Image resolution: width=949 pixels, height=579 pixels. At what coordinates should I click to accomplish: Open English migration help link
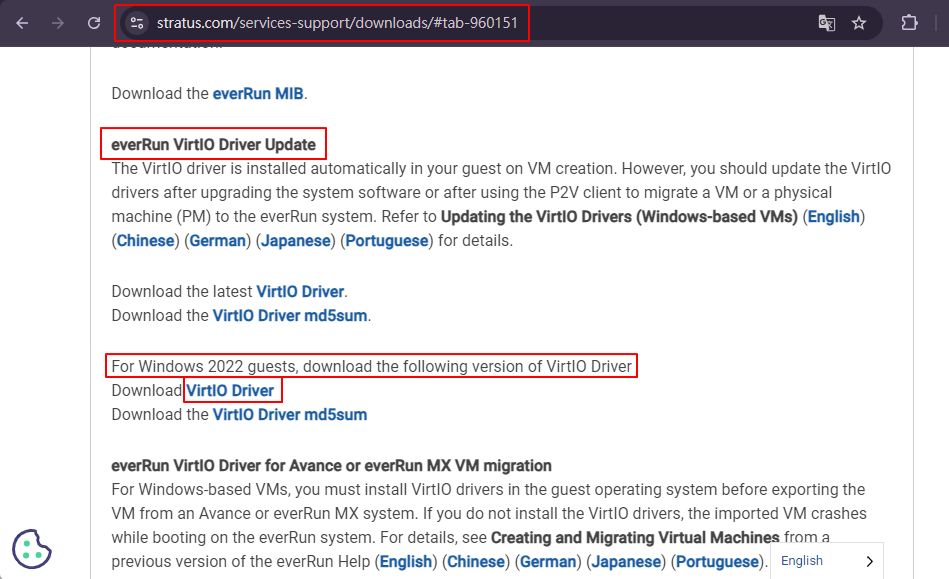[406, 562]
